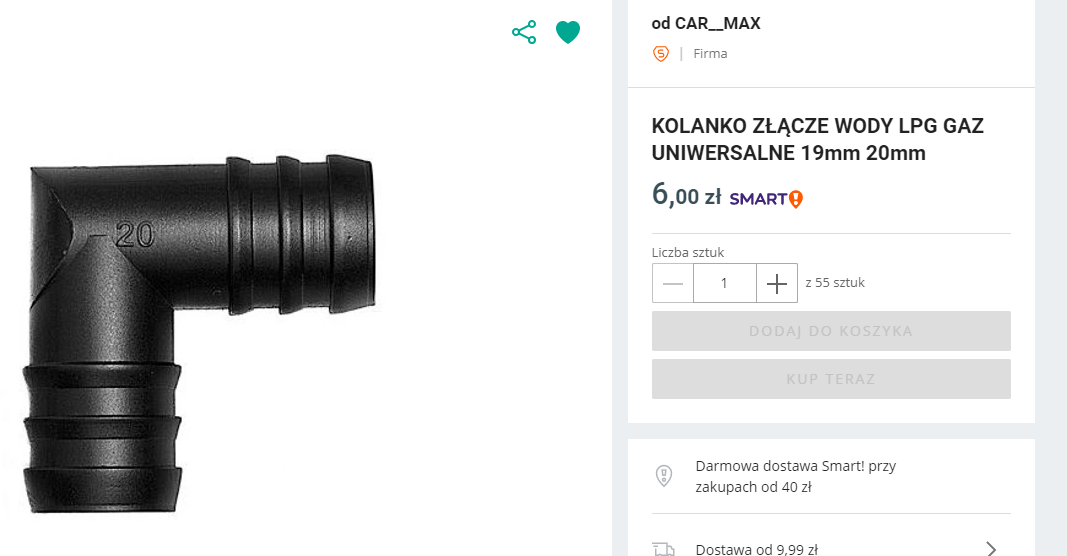Click the share icon above the product
This screenshot has width=1067, height=556.
click(x=524, y=32)
